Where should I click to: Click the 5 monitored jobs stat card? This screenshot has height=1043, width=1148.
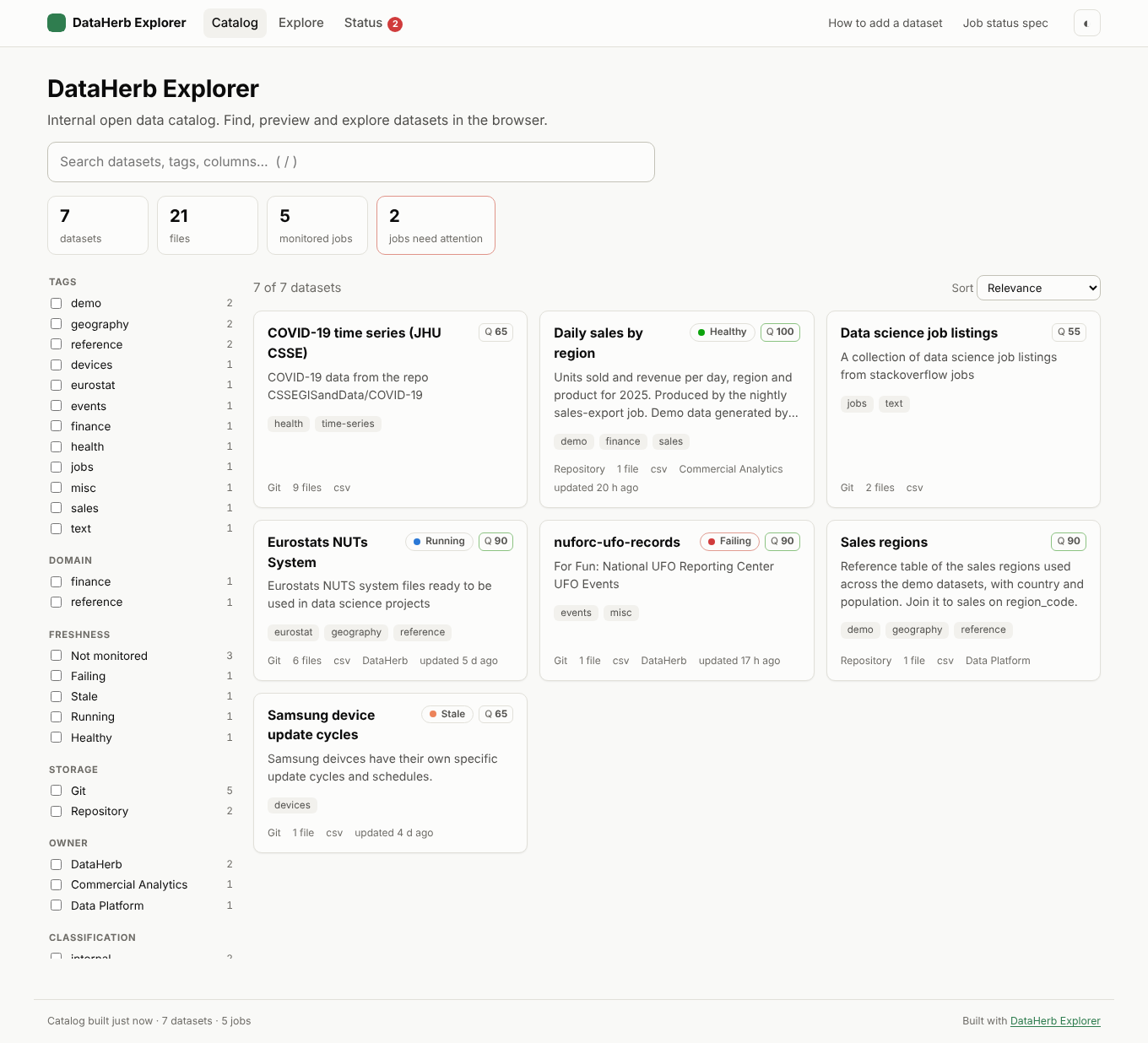click(317, 225)
